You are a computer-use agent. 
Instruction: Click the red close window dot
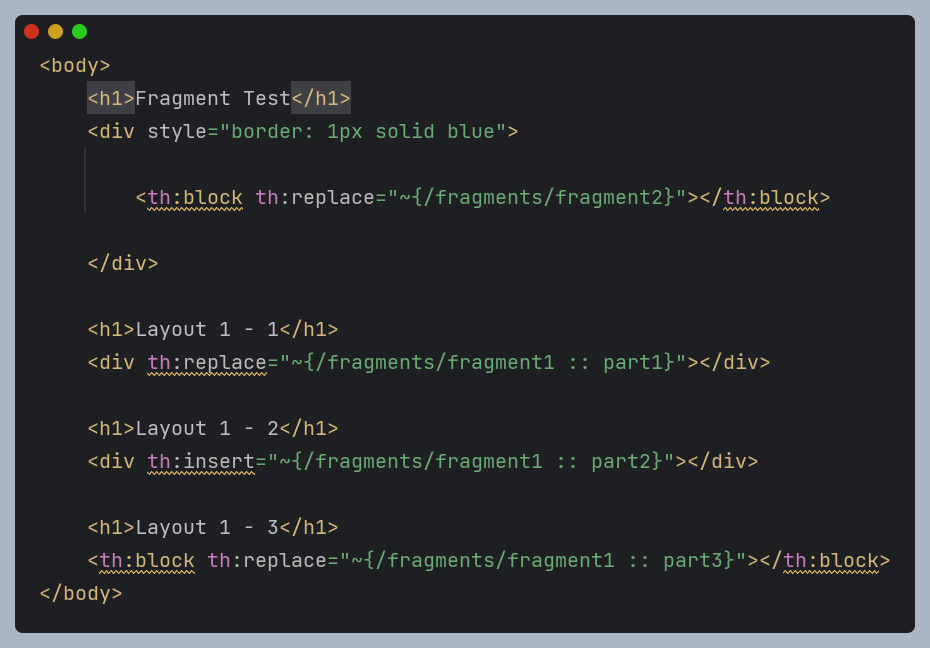tap(31, 31)
